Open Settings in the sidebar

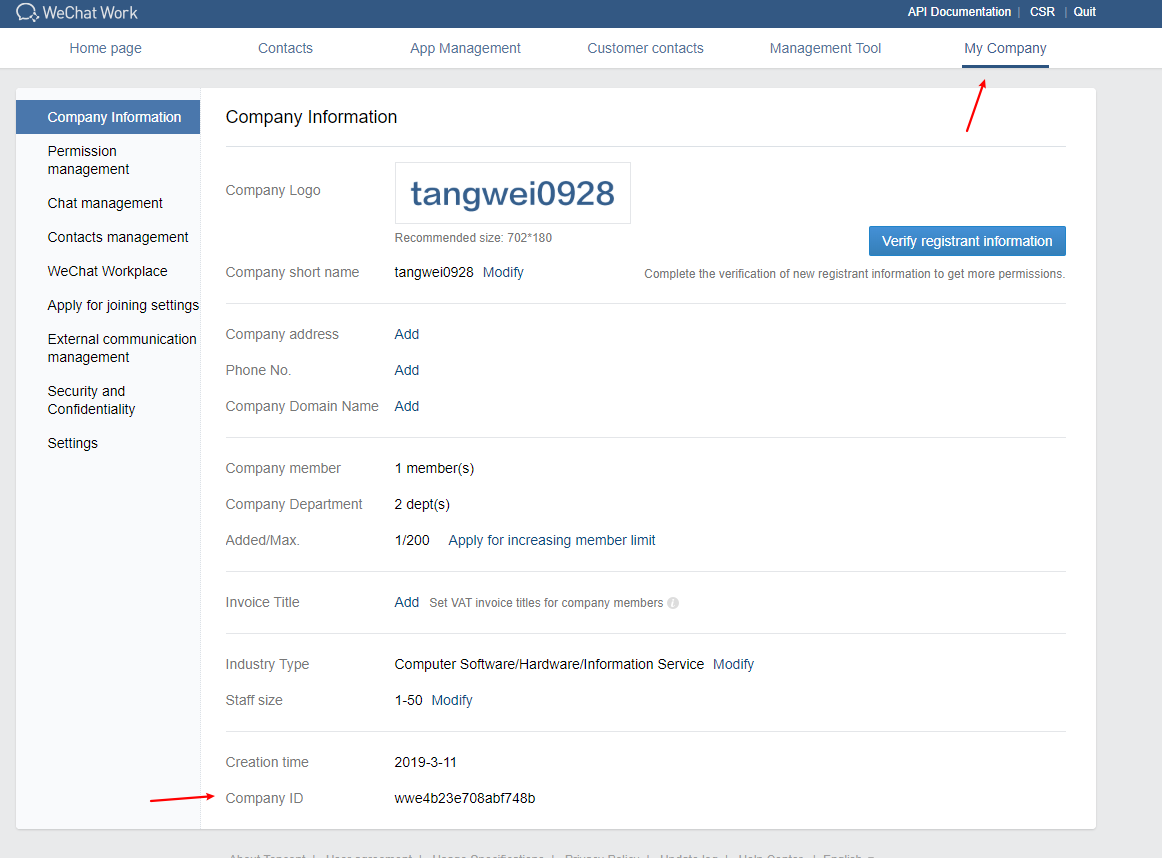[73, 443]
